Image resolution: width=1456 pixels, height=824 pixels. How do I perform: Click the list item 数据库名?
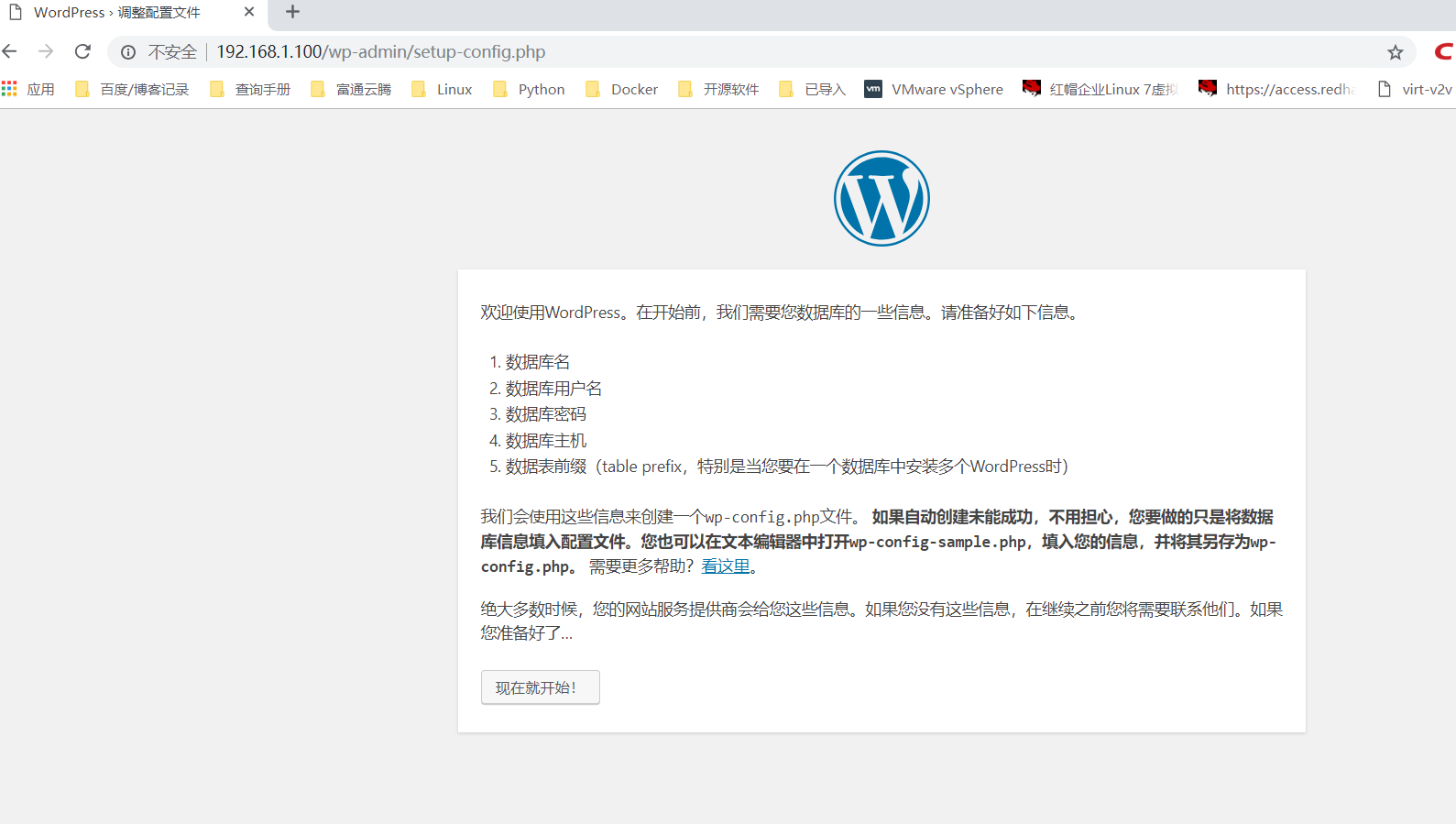[x=538, y=362]
